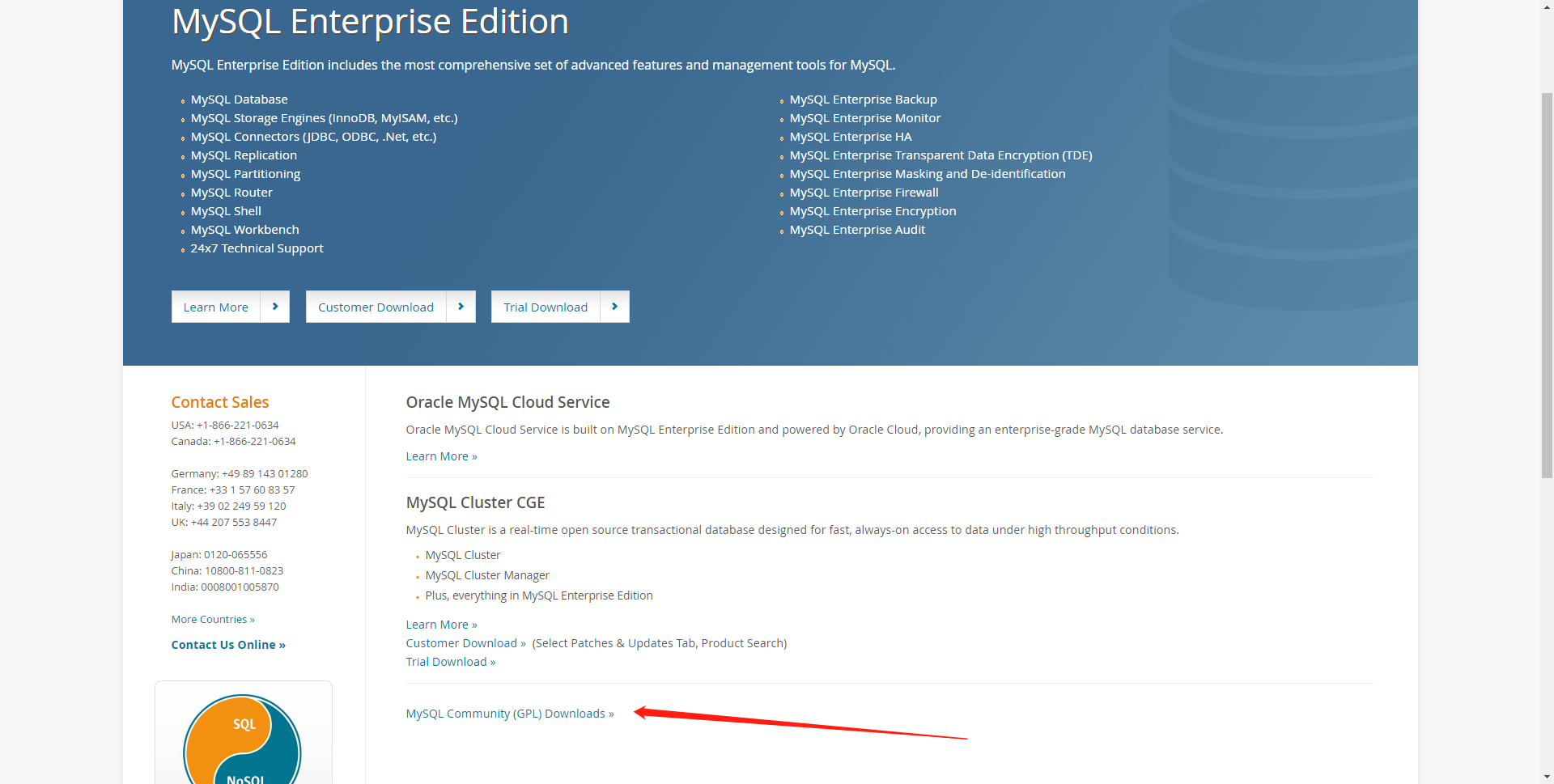
Task: Follow the Cluster CGE Customer Download link
Action: [466, 643]
